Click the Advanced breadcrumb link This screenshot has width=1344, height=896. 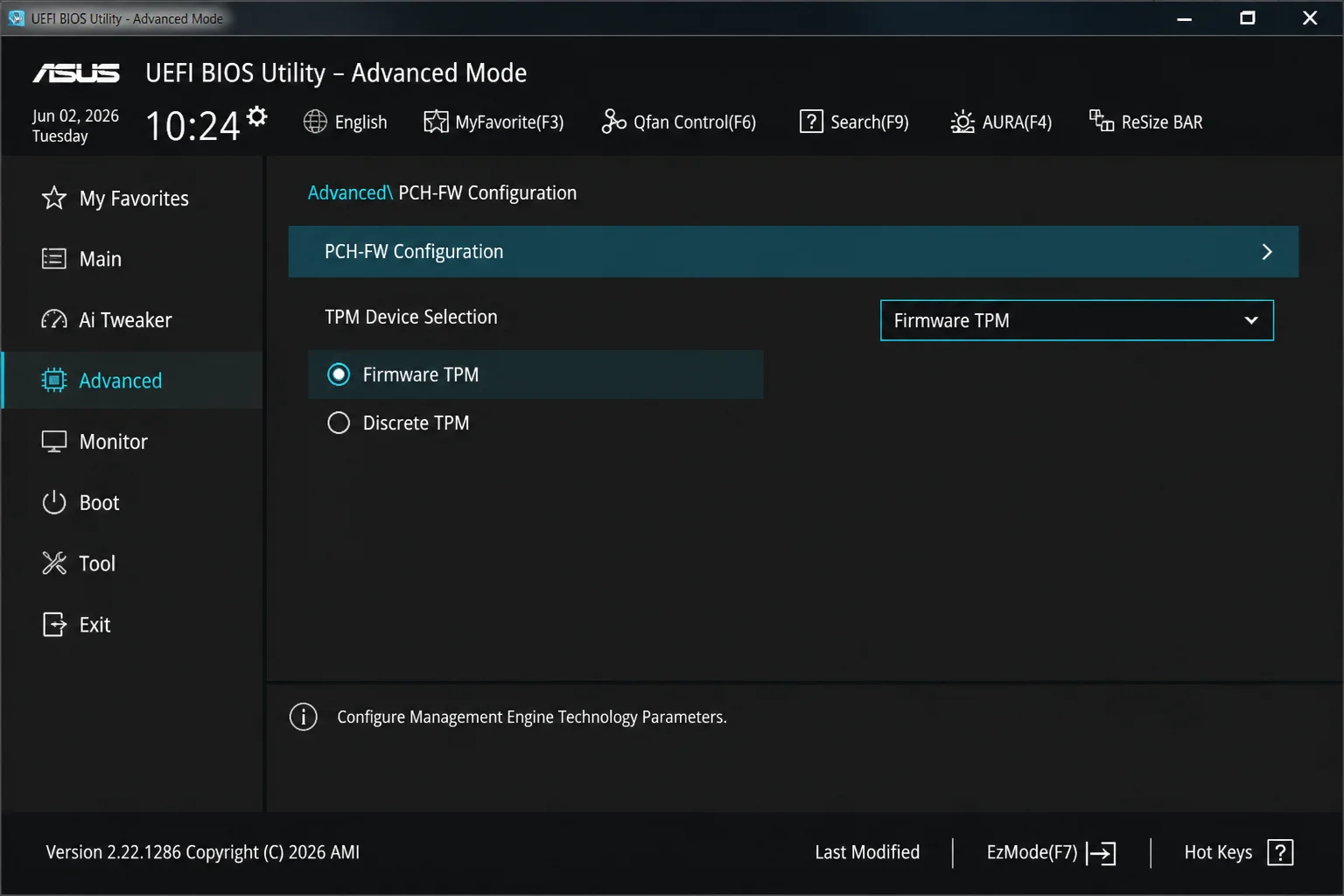click(350, 192)
